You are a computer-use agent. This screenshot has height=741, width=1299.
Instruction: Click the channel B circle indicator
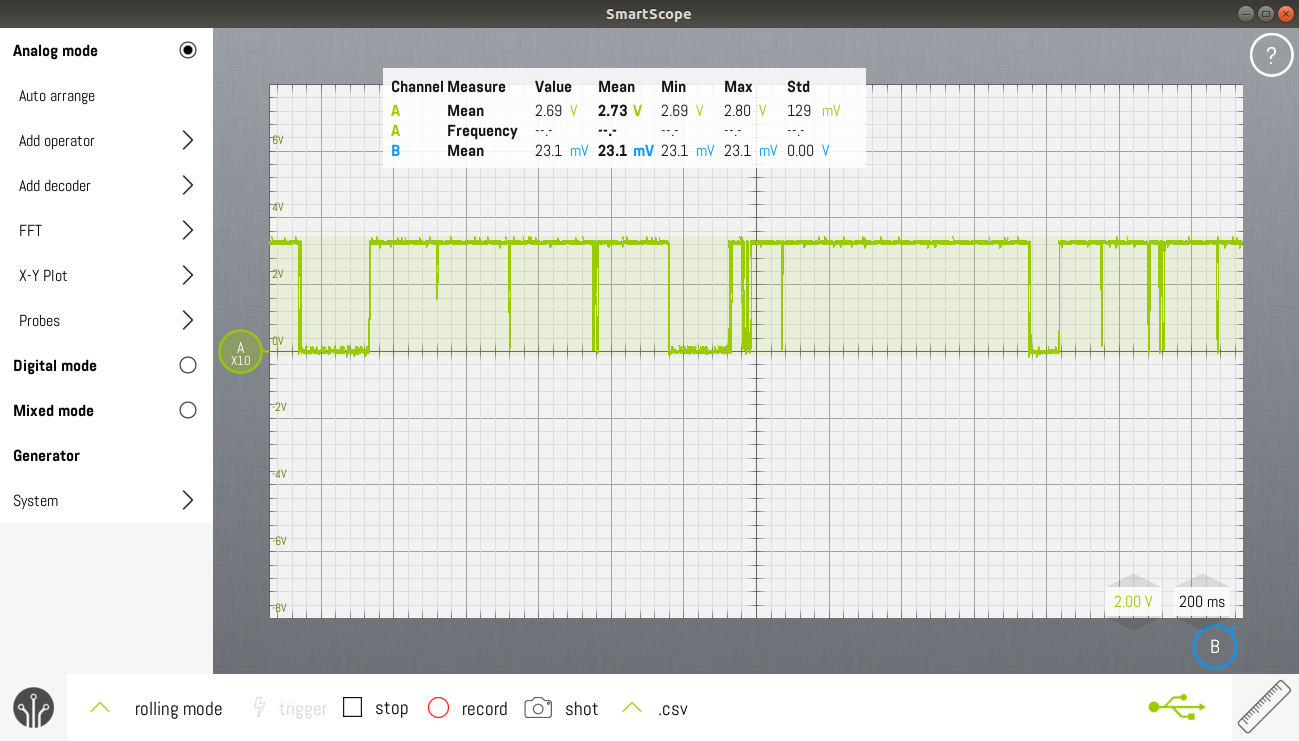[x=1215, y=646]
